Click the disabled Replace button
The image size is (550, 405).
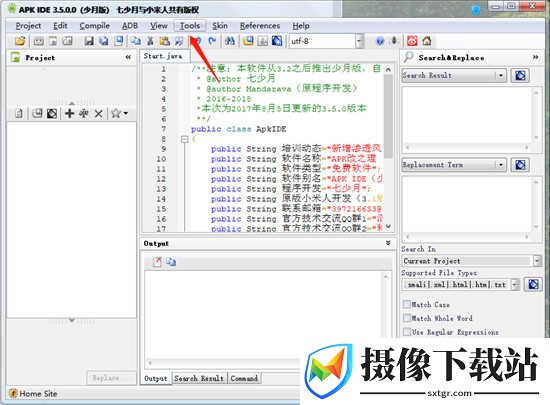click(111, 378)
